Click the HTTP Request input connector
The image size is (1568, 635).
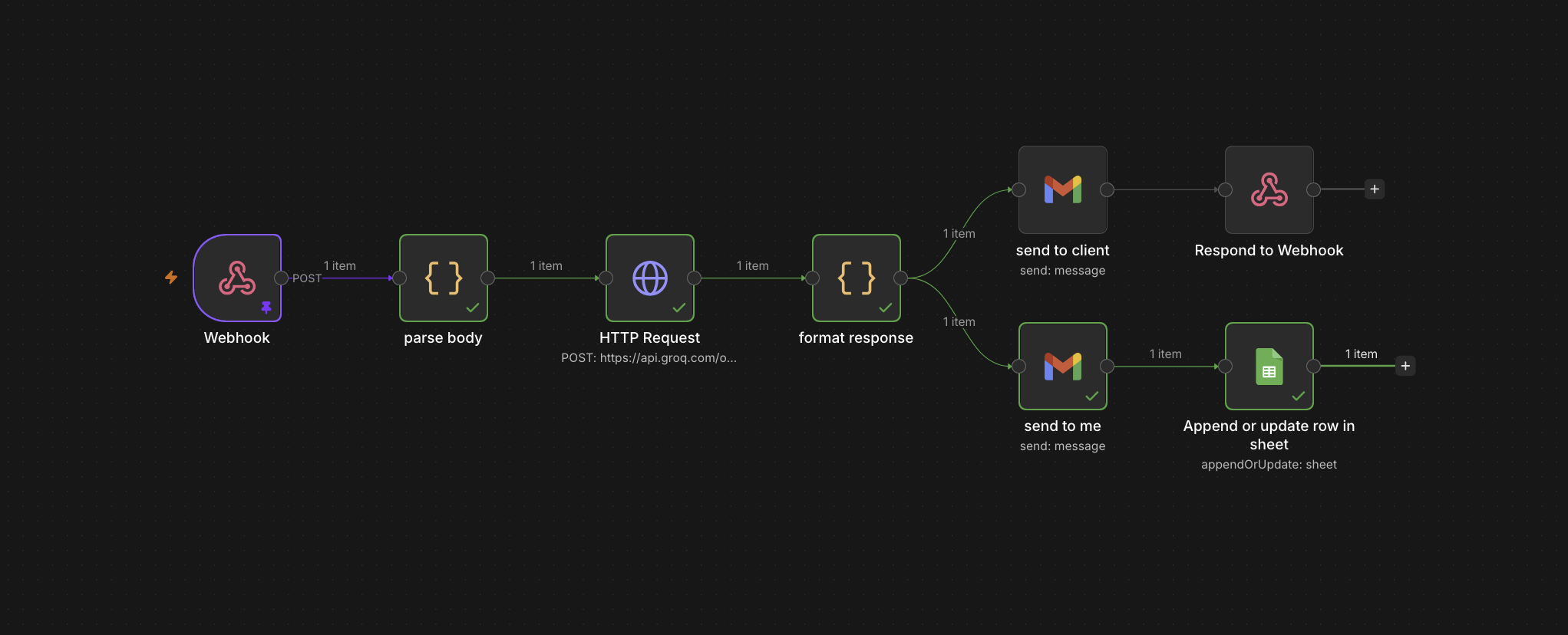[606, 278]
